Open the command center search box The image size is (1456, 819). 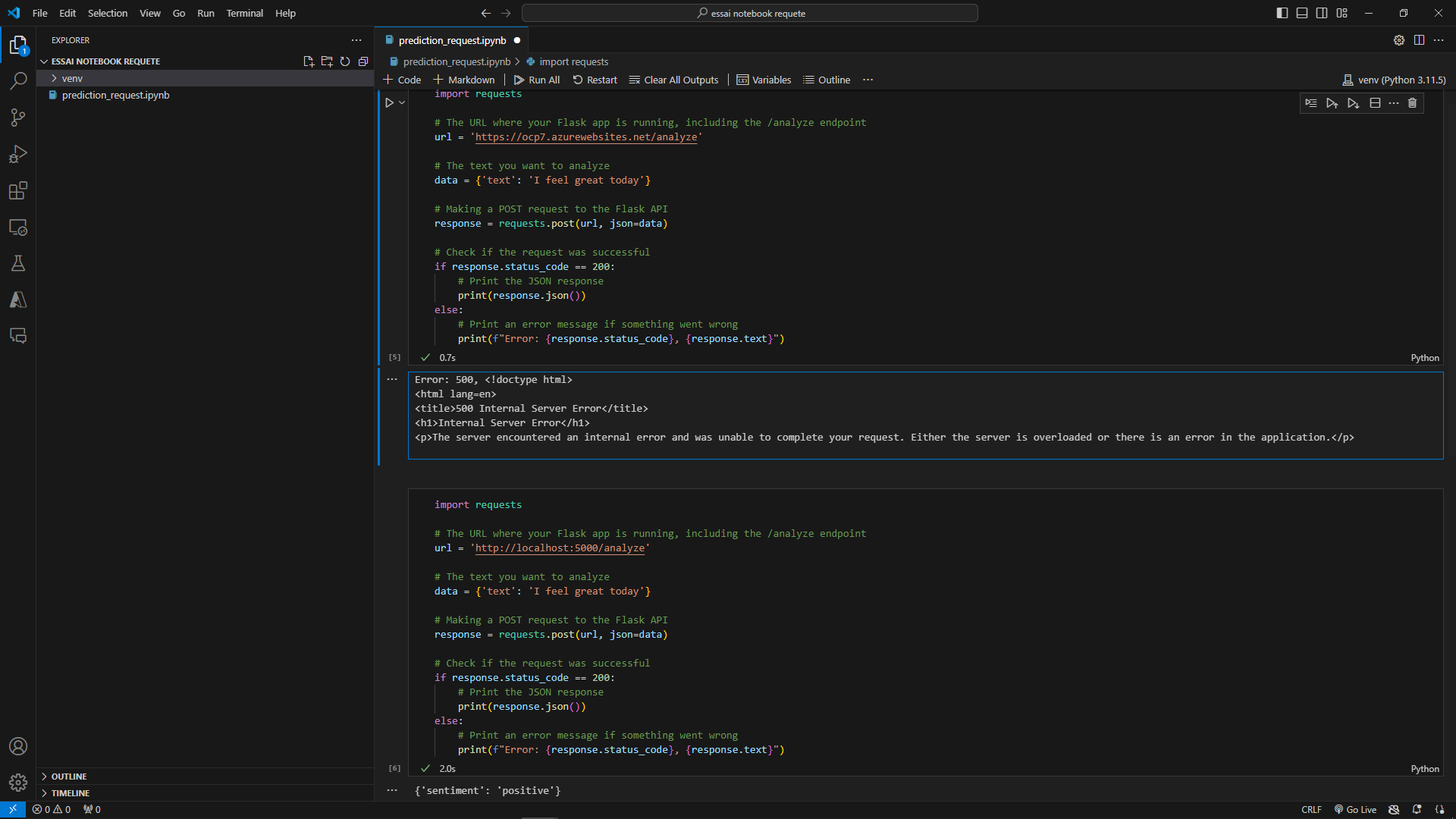(x=750, y=13)
